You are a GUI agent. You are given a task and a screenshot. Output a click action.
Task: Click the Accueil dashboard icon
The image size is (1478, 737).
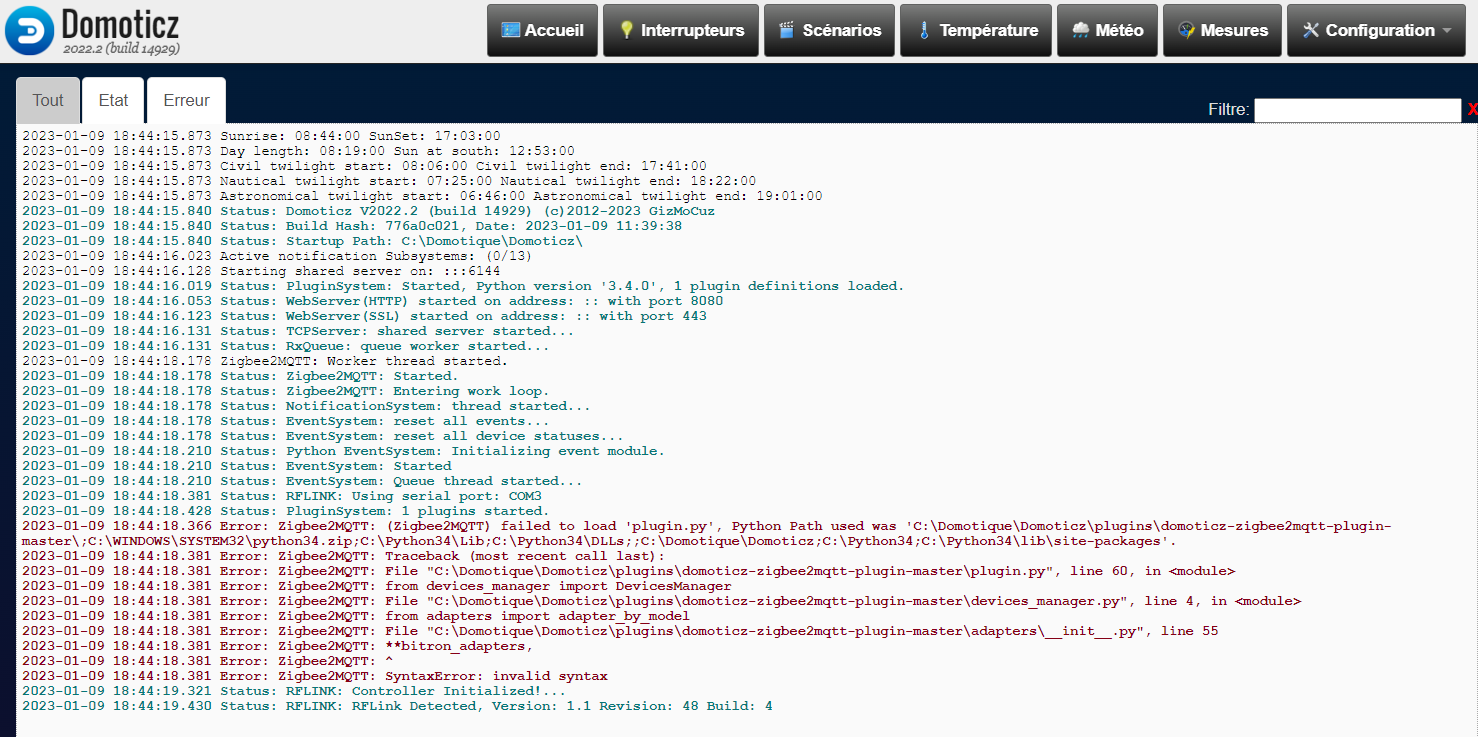[x=510, y=30]
